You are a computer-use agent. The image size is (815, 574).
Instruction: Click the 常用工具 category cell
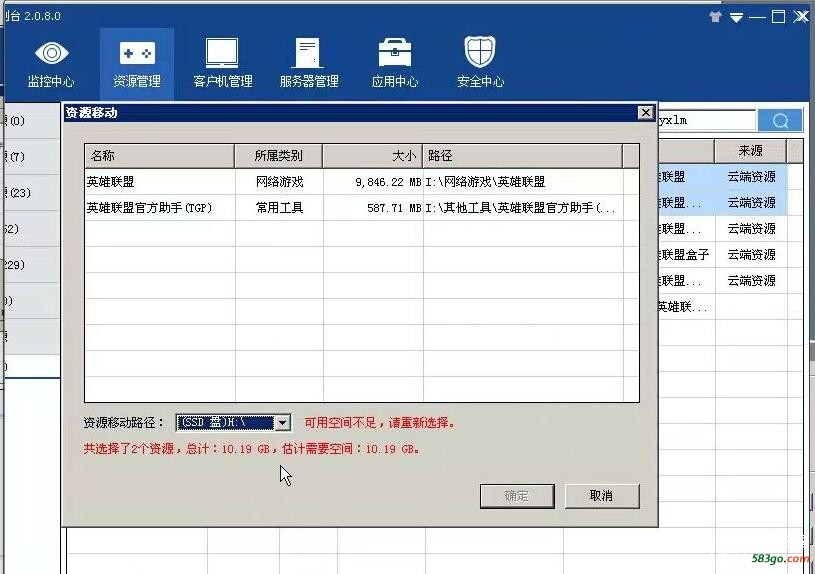coord(280,207)
